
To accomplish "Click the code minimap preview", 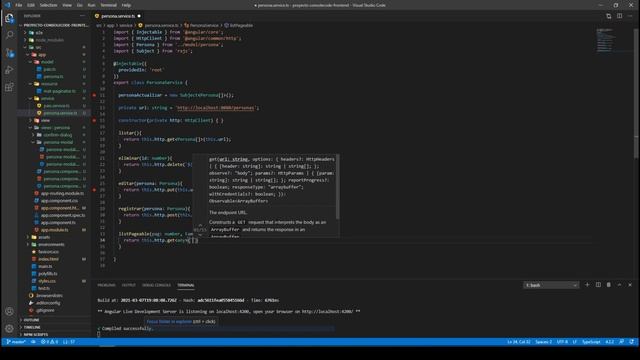I will [x=605, y=40].
